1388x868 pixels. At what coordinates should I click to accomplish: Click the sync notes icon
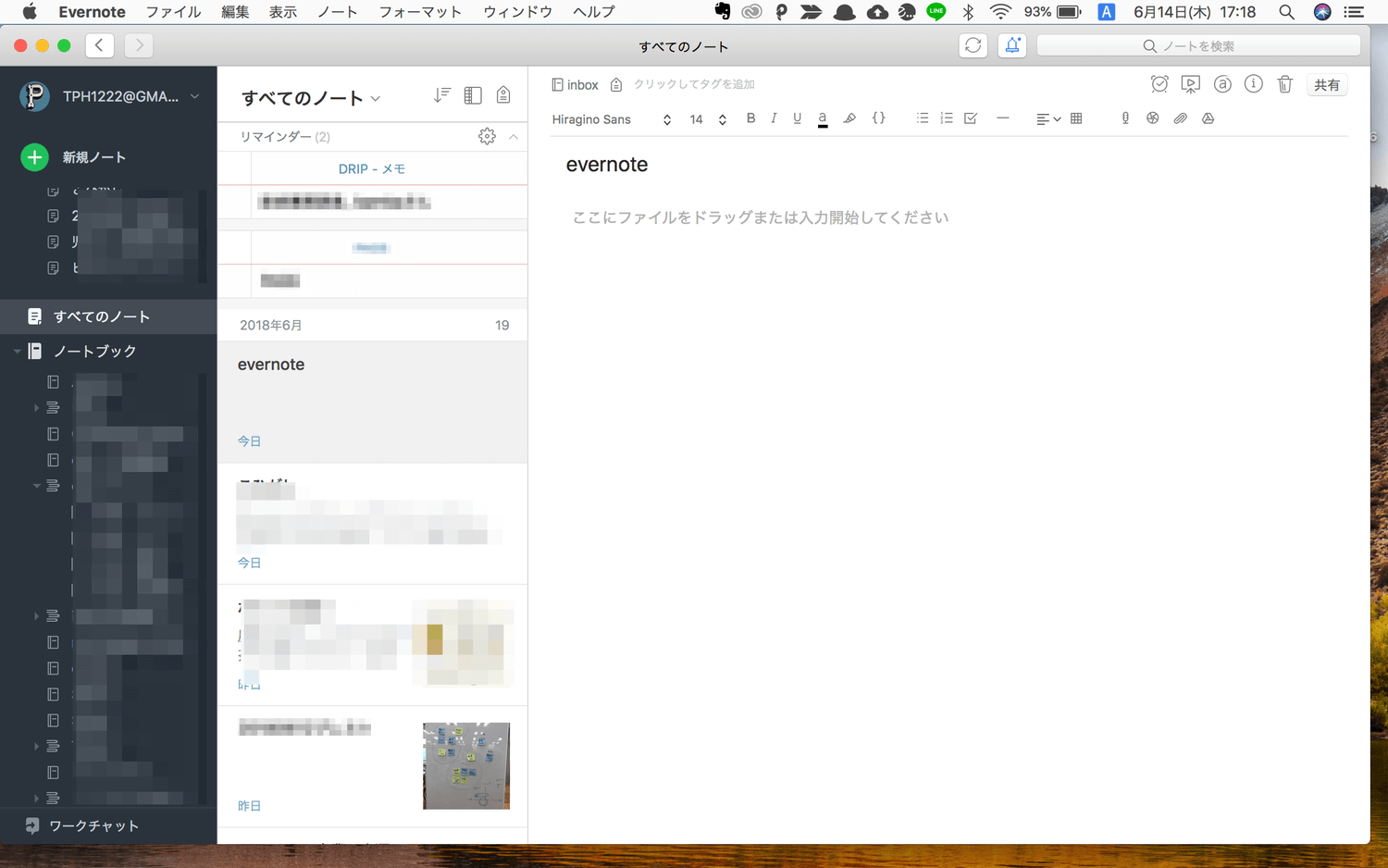(x=973, y=45)
